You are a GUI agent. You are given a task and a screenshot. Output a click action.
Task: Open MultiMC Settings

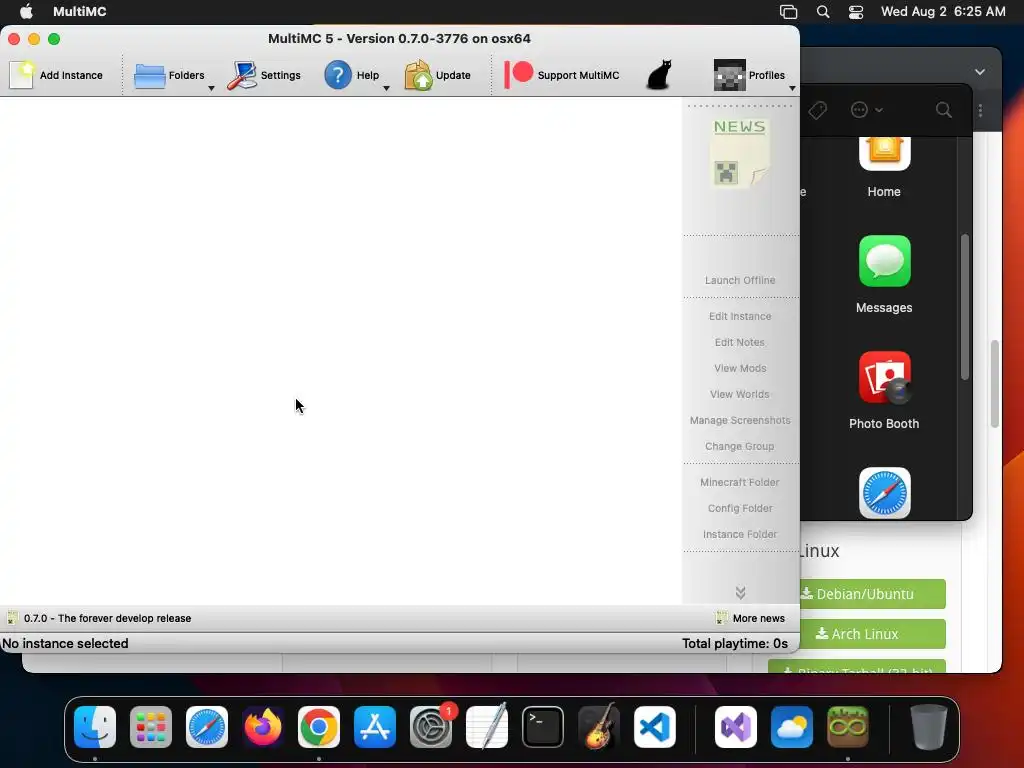[x=264, y=75]
